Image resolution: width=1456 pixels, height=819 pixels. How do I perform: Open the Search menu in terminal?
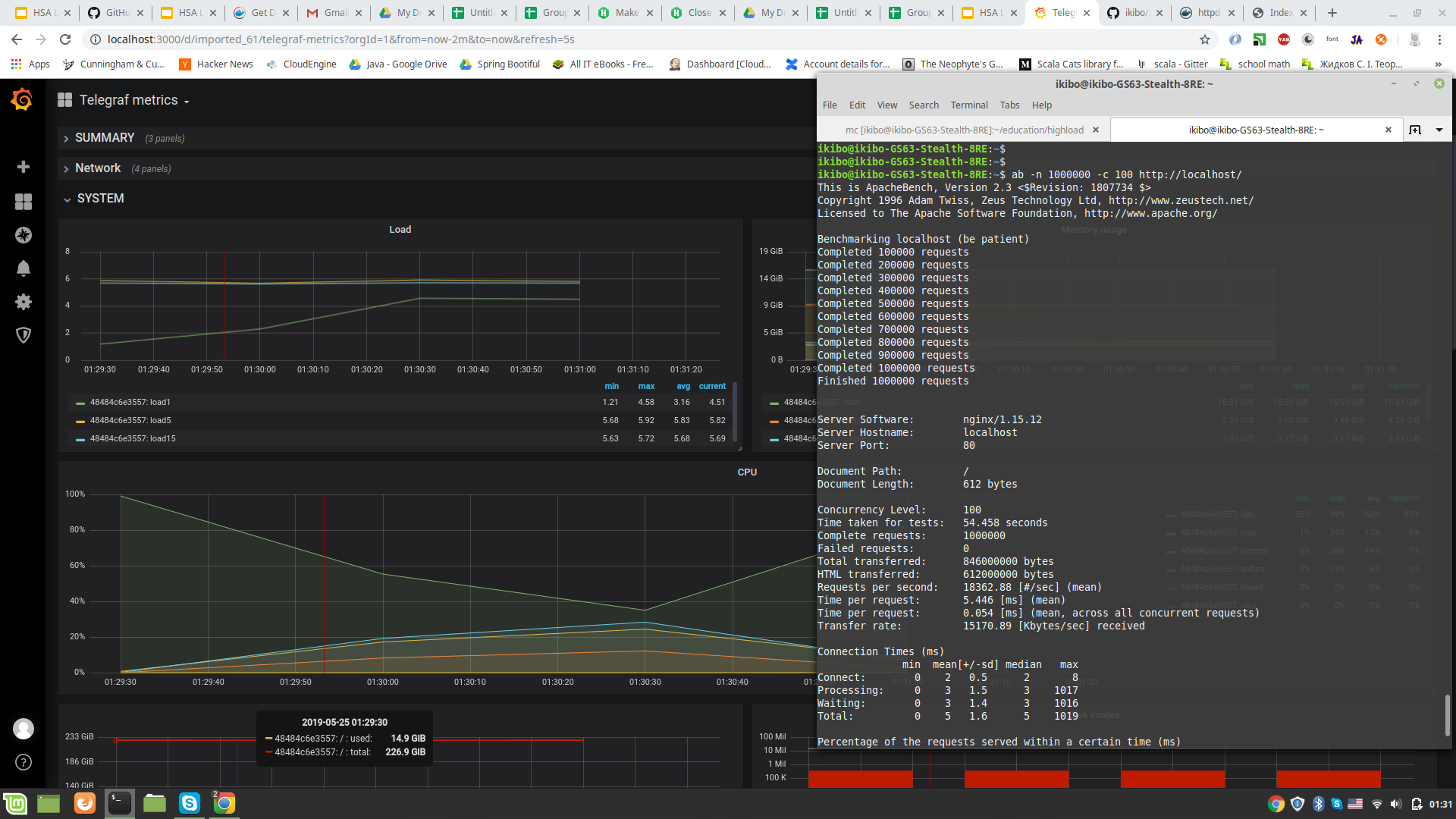tap(924, 105)
